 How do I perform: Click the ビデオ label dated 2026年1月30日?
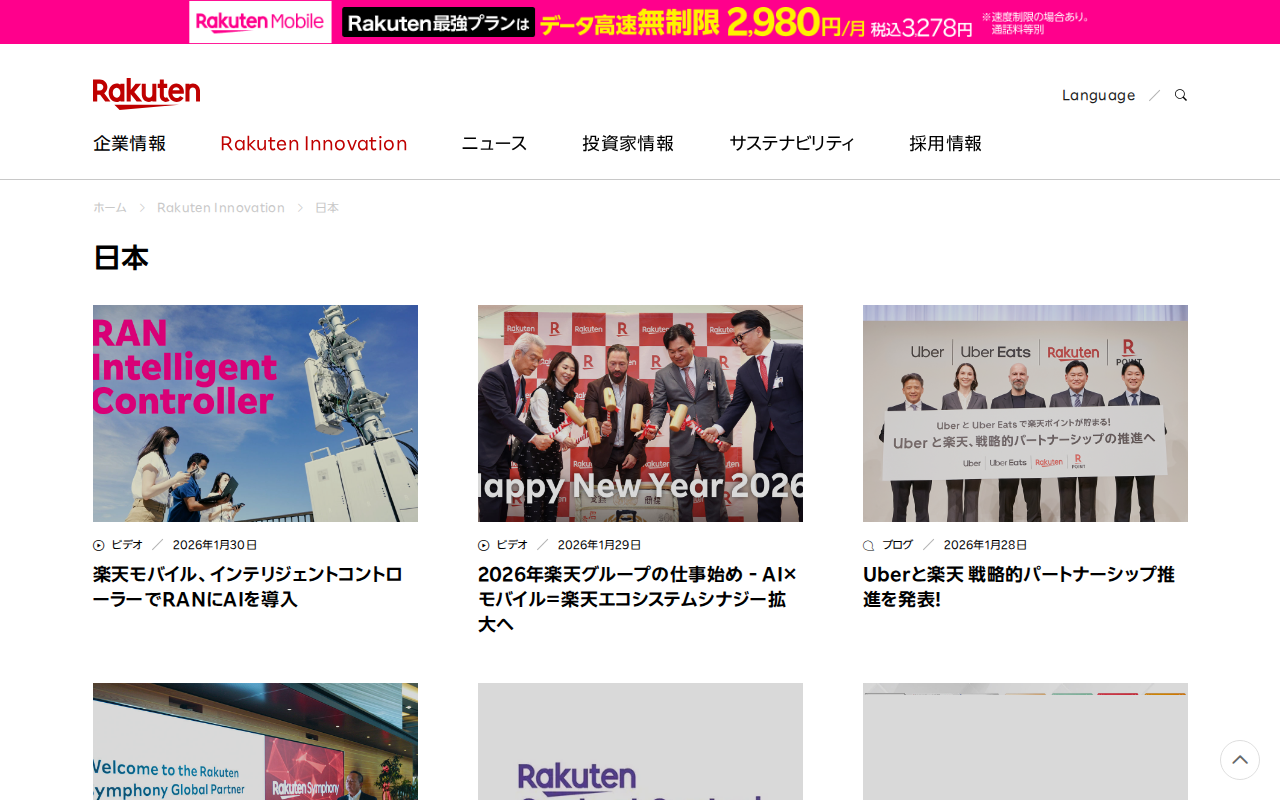[x=127, y=545]
